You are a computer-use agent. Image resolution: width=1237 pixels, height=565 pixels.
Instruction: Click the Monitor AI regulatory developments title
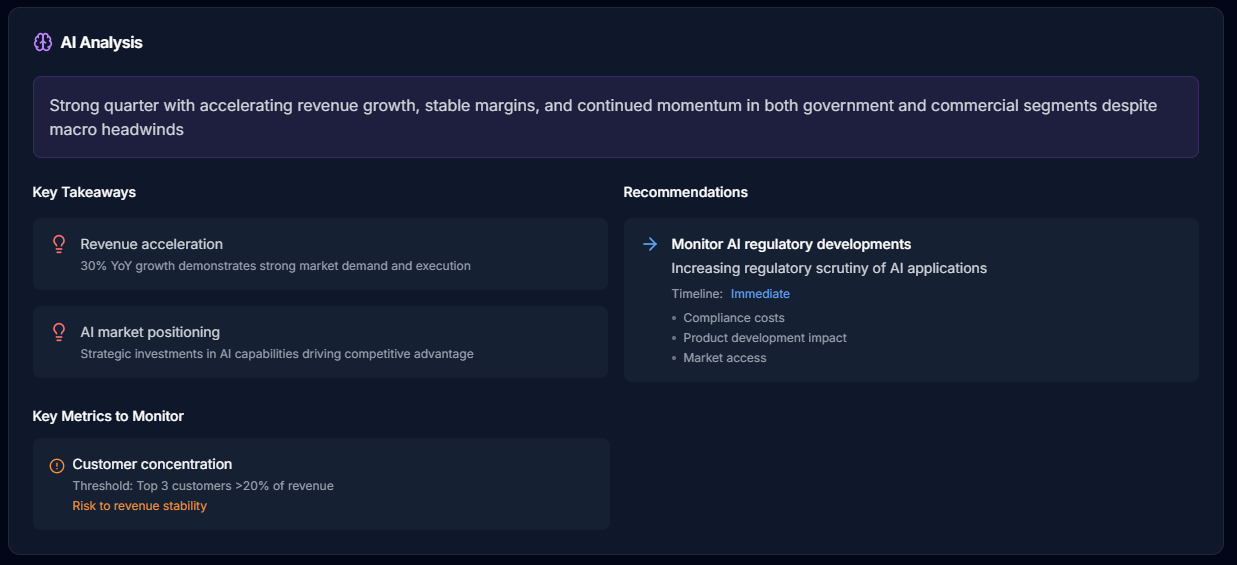tap(791, 244)
